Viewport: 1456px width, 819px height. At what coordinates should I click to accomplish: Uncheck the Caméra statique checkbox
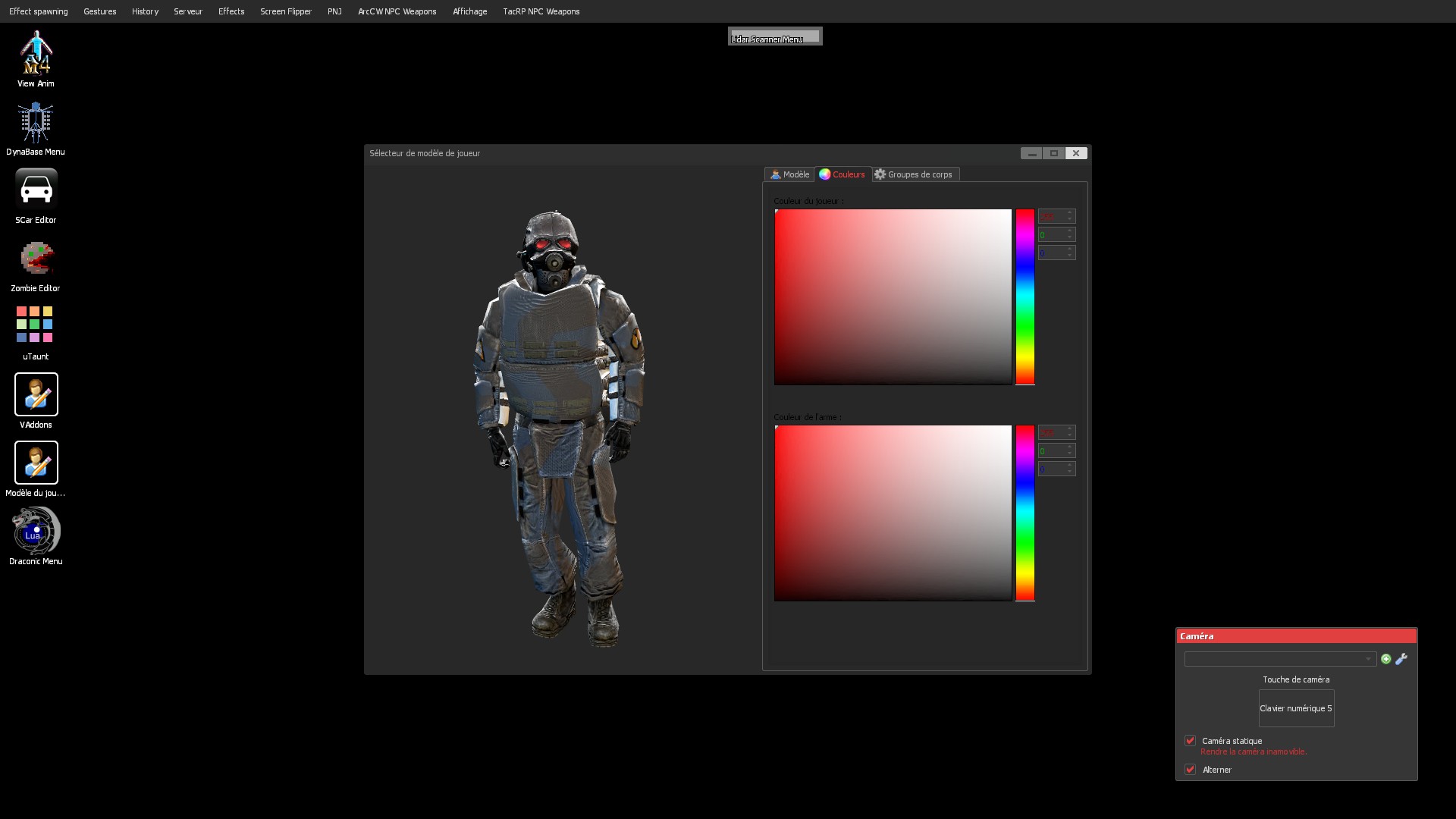click(1190, 741)
